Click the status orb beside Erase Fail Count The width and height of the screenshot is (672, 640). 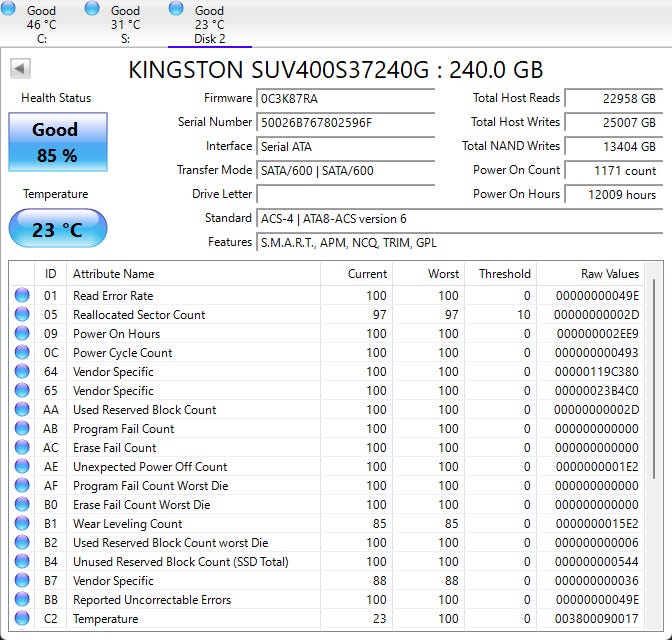click(x=22, y=448)
